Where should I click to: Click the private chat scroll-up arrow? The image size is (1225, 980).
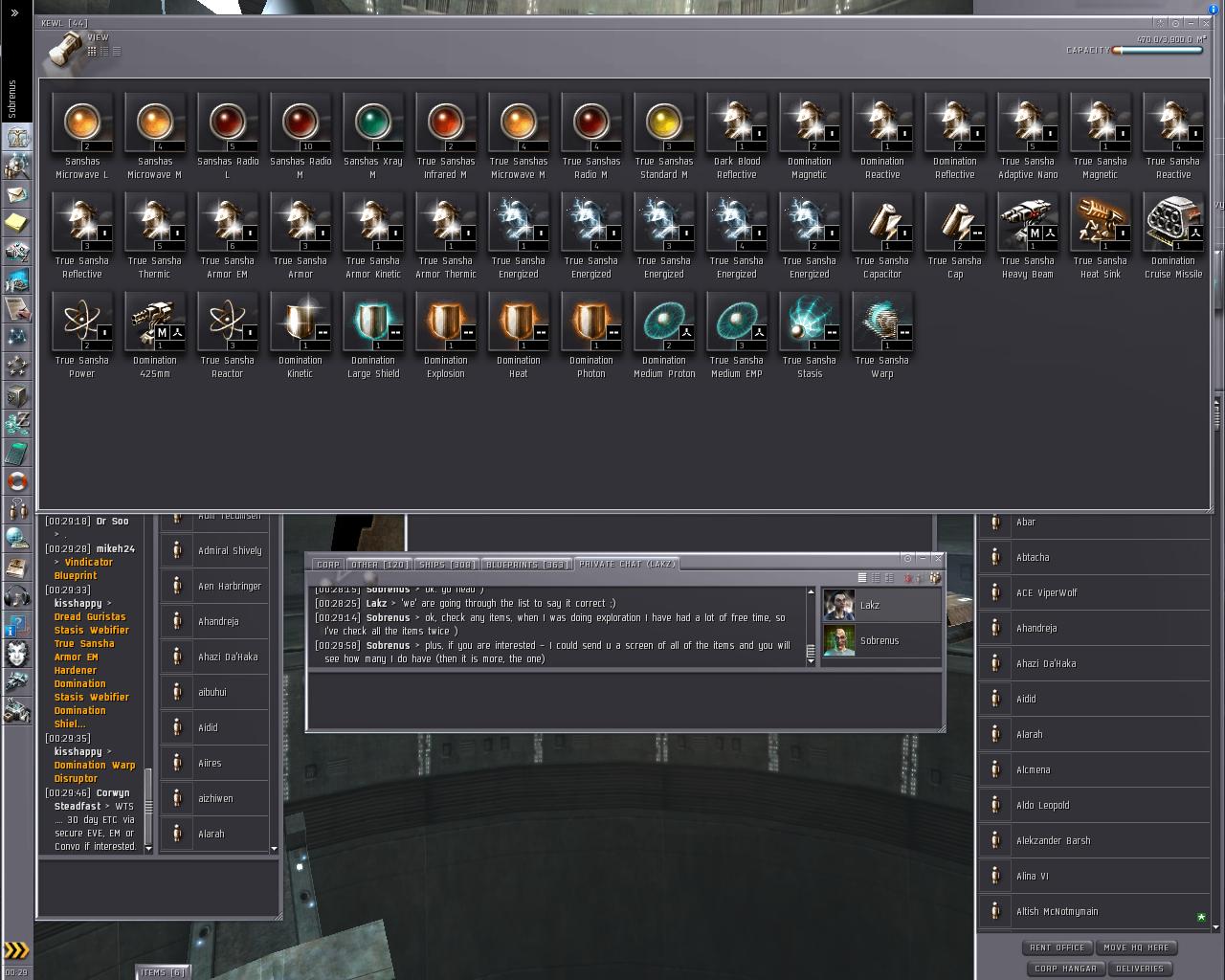(x=812, y=591)
